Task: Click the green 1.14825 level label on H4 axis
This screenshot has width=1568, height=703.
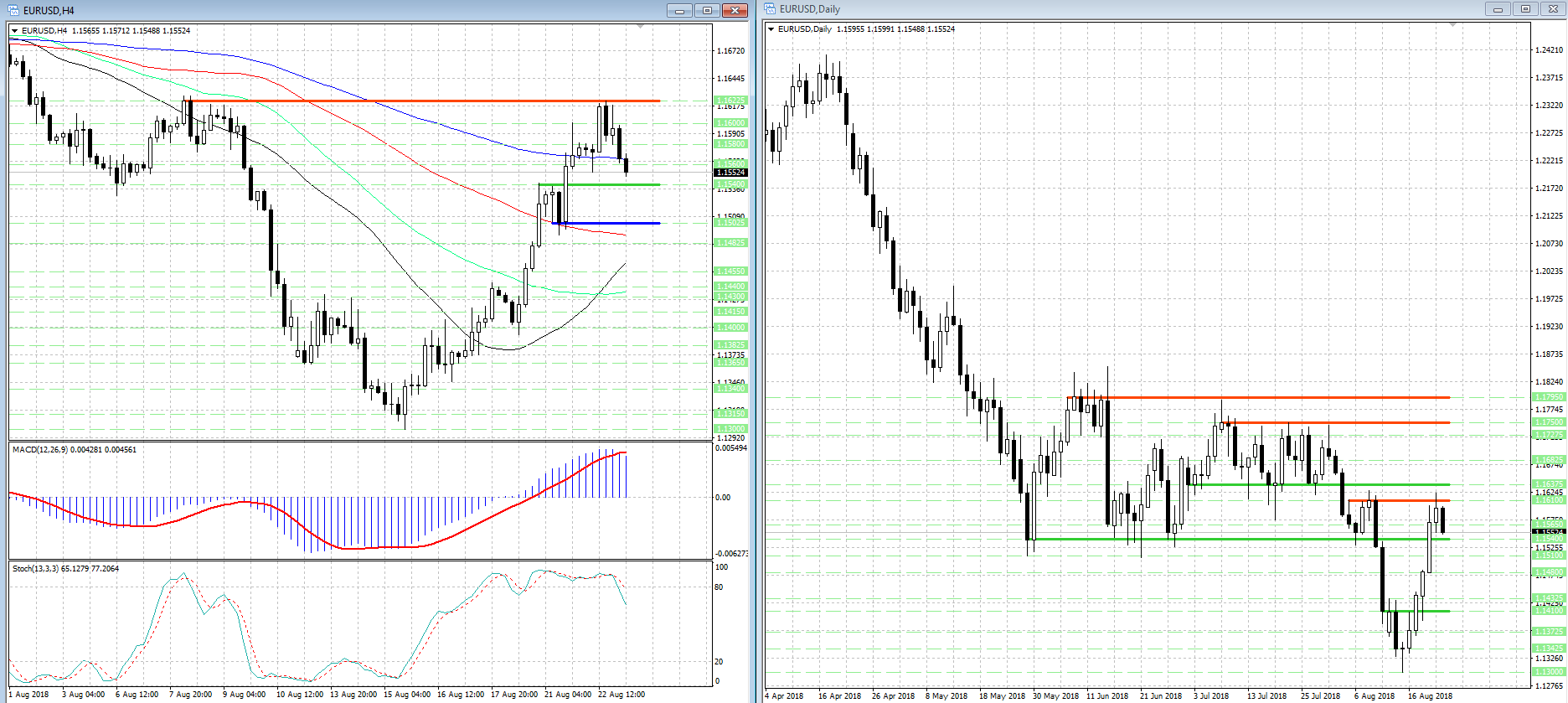Action: tap(730, 243)
